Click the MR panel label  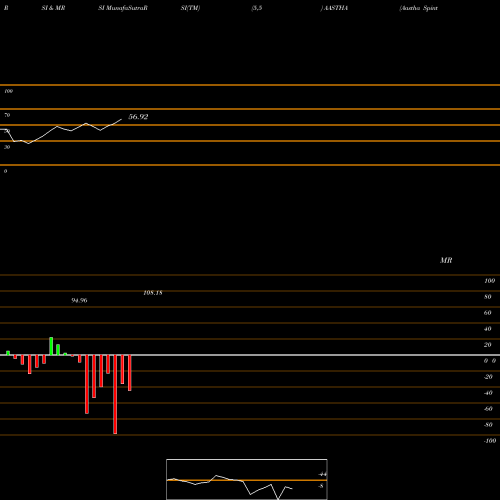click(x=446, y=260)
